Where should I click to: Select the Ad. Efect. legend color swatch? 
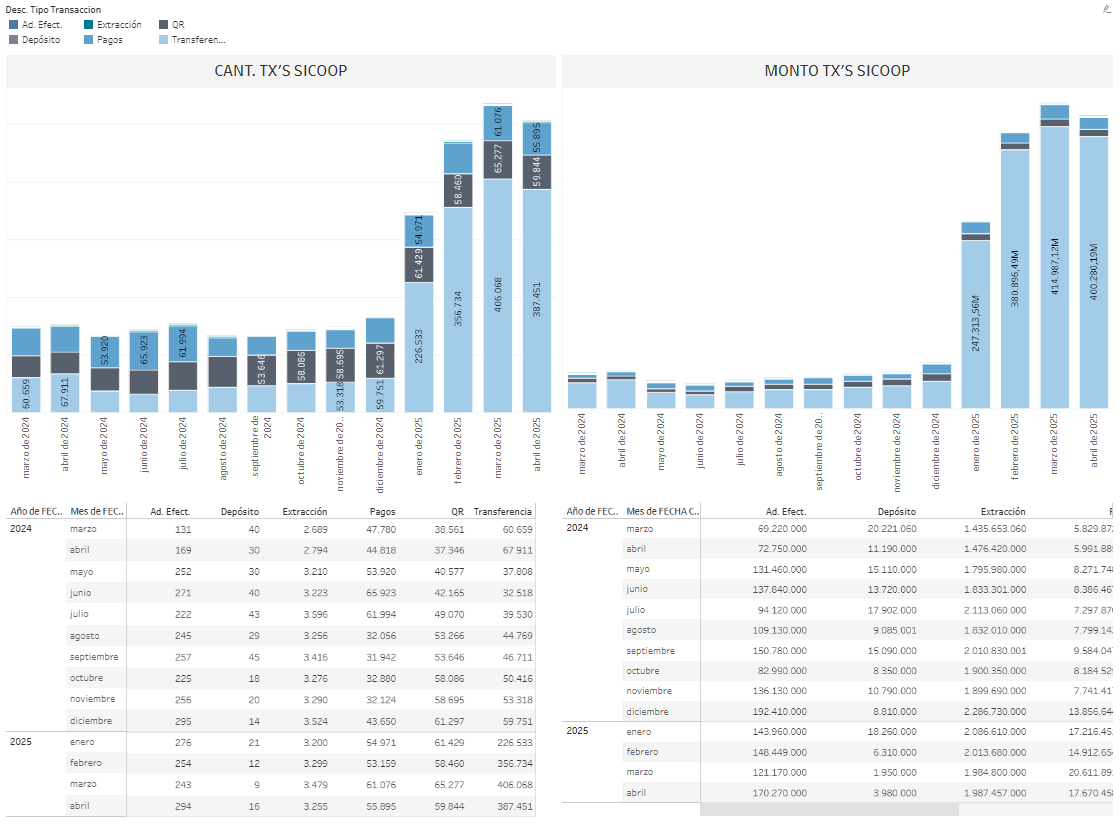click(x=13, y=24)
